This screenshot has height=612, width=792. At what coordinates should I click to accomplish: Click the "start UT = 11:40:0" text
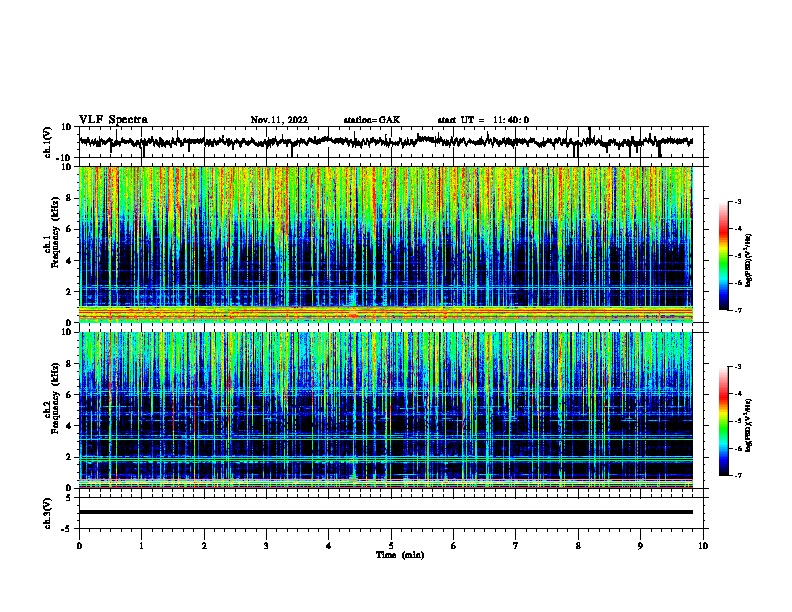point(483,120)
